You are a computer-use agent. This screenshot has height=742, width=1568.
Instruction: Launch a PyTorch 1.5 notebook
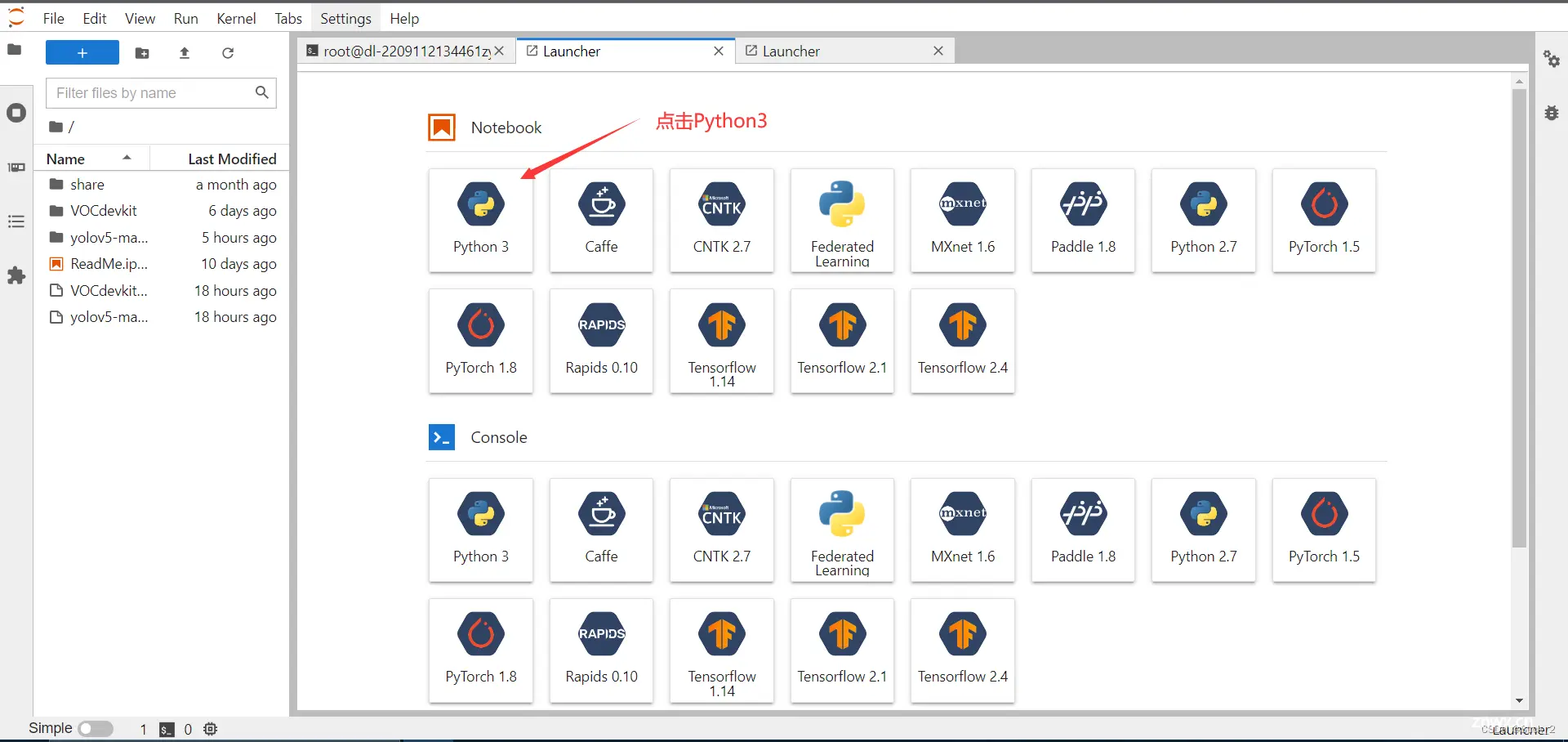(1324, 221)
